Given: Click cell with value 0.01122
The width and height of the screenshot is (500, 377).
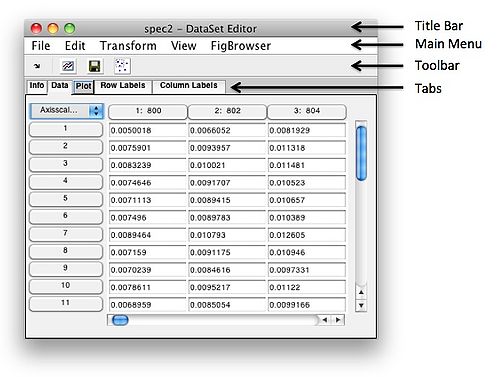Looking at the screenshot, I should 307,287.
